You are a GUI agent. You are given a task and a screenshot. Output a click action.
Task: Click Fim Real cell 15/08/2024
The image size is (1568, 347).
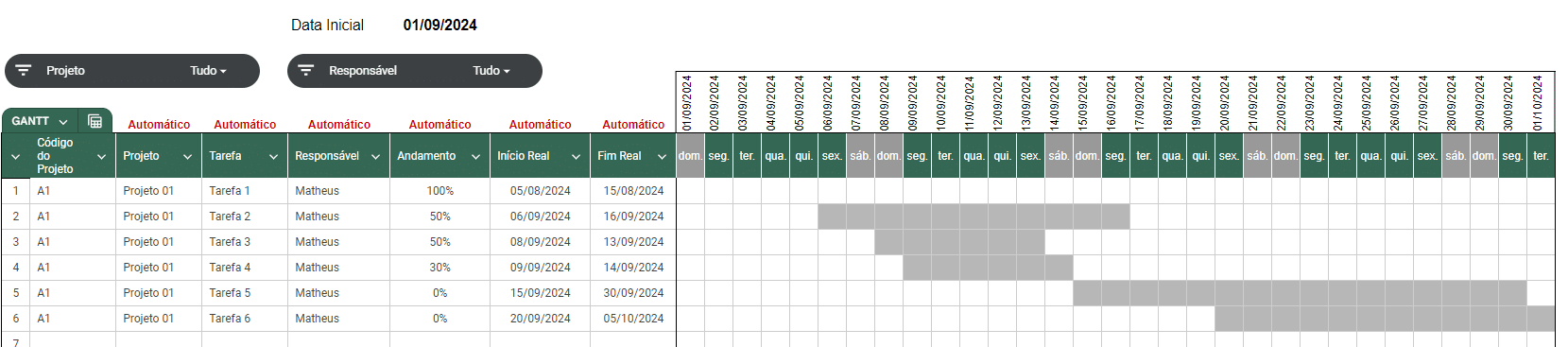[x=633, y=191]
